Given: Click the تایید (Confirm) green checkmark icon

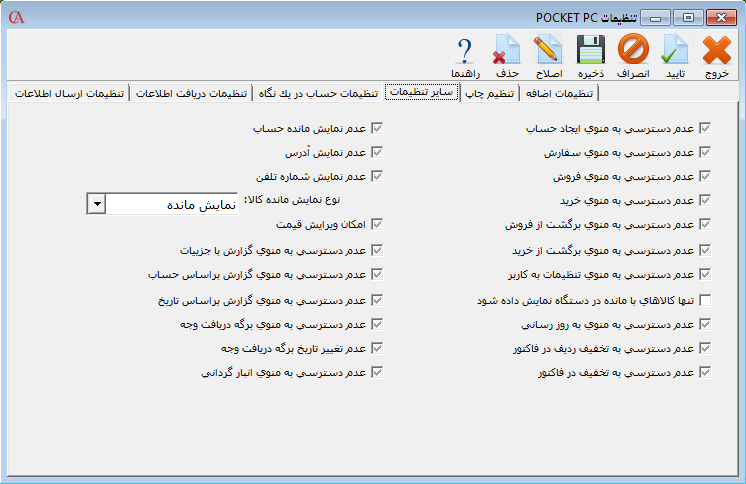Looking at the screenshot, I should point(676,51).
